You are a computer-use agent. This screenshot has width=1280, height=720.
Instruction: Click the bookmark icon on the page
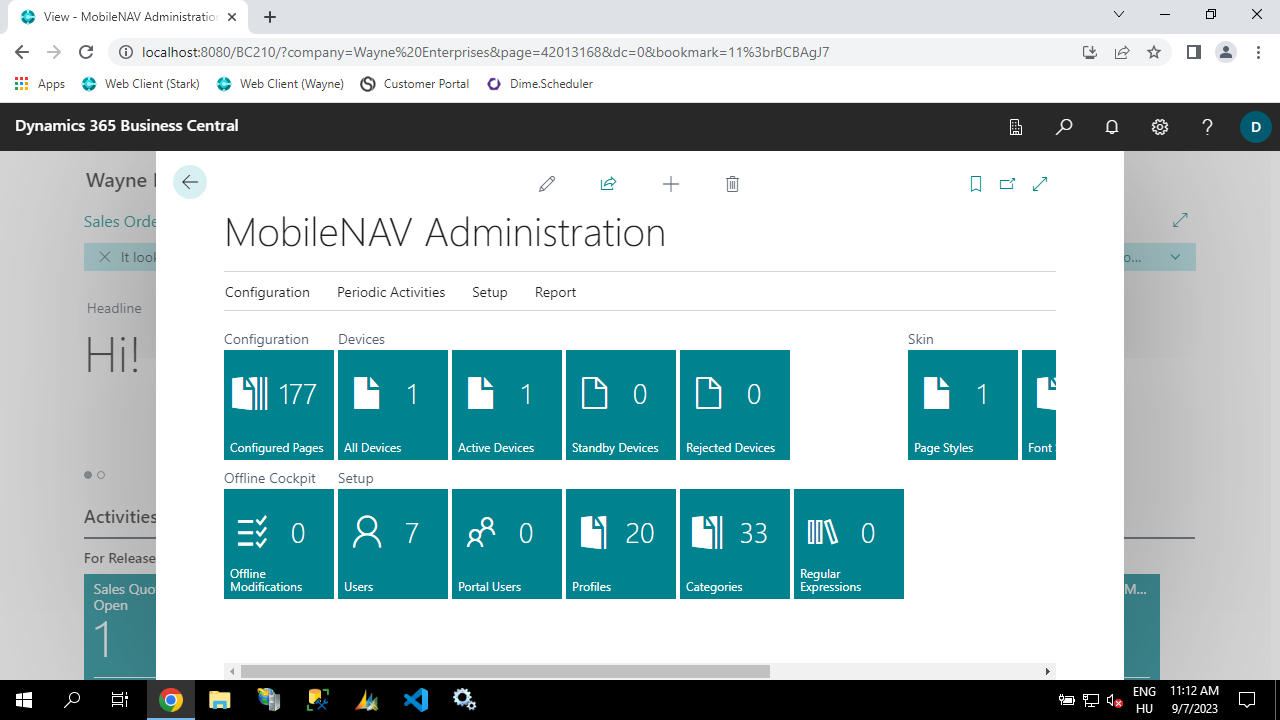976,184
